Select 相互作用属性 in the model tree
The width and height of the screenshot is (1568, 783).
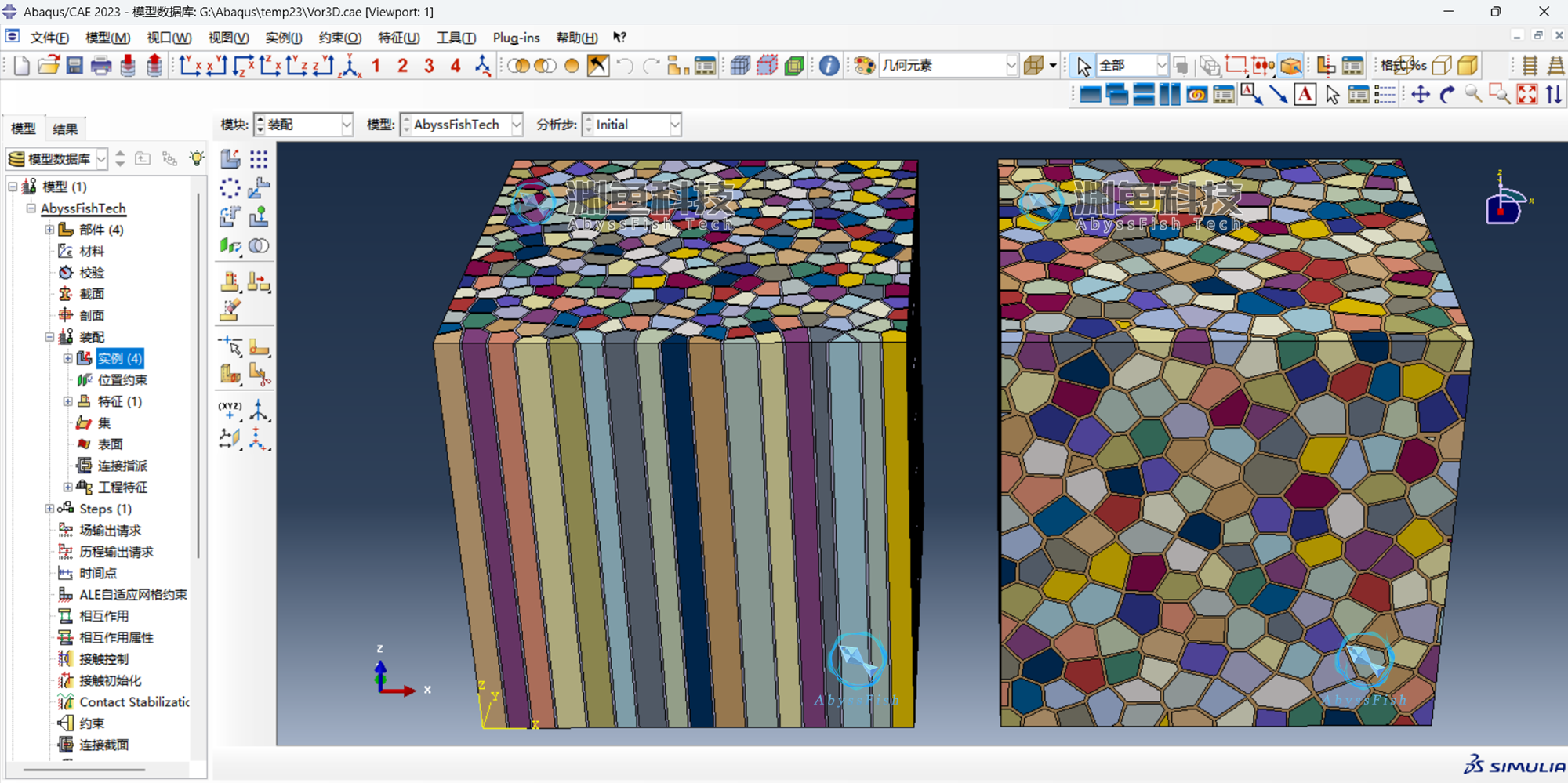pos(116,638)
